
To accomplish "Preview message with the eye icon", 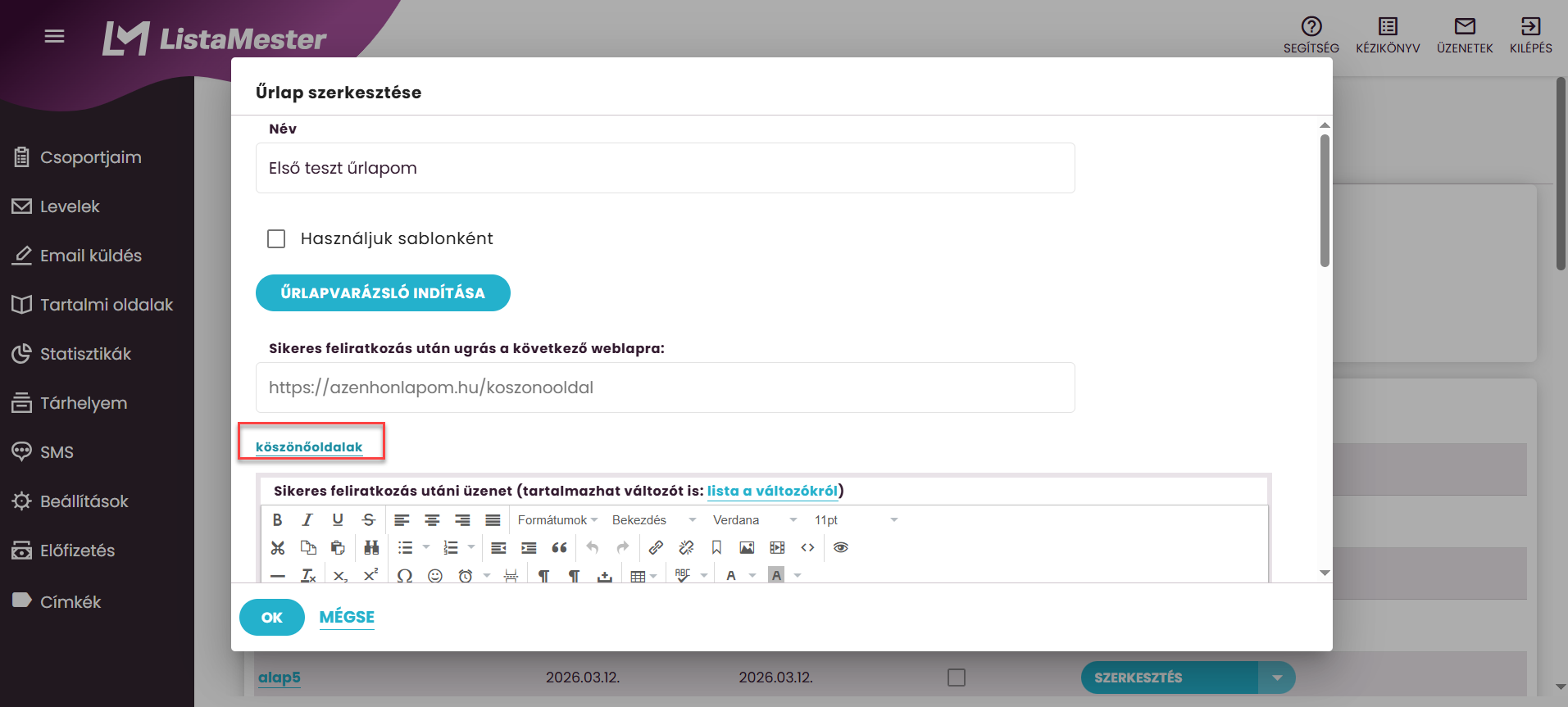I will click(x=841, y=548).
